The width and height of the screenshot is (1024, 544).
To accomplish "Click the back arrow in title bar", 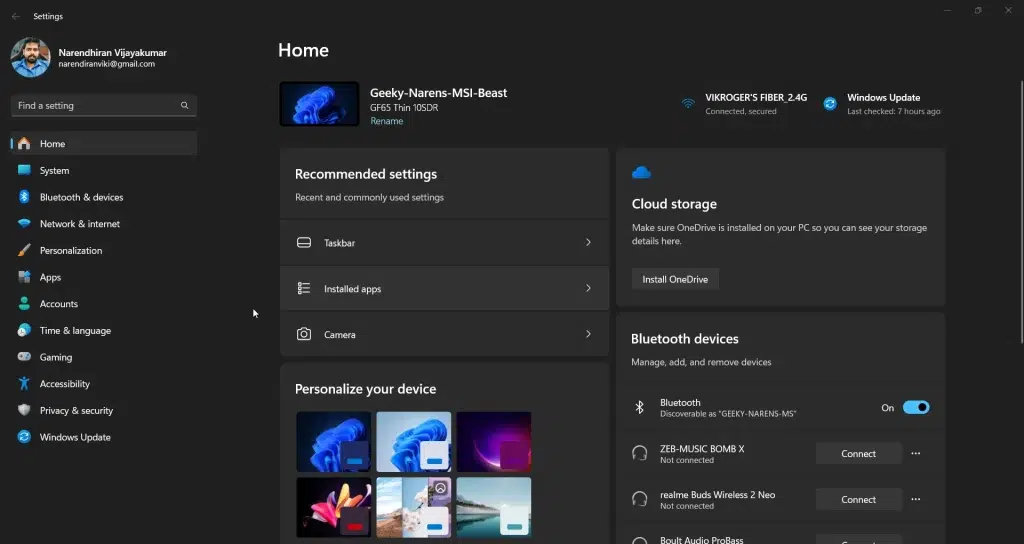I will [x=16, y=16].
